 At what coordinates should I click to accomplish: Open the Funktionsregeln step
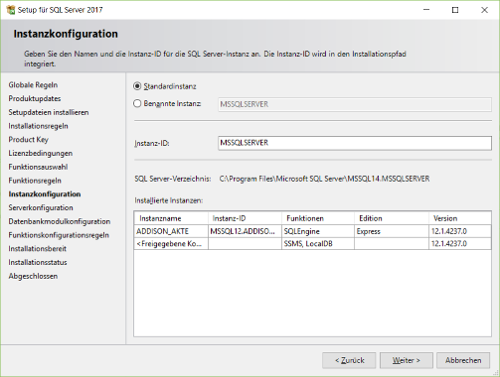(x=35, y=181)
